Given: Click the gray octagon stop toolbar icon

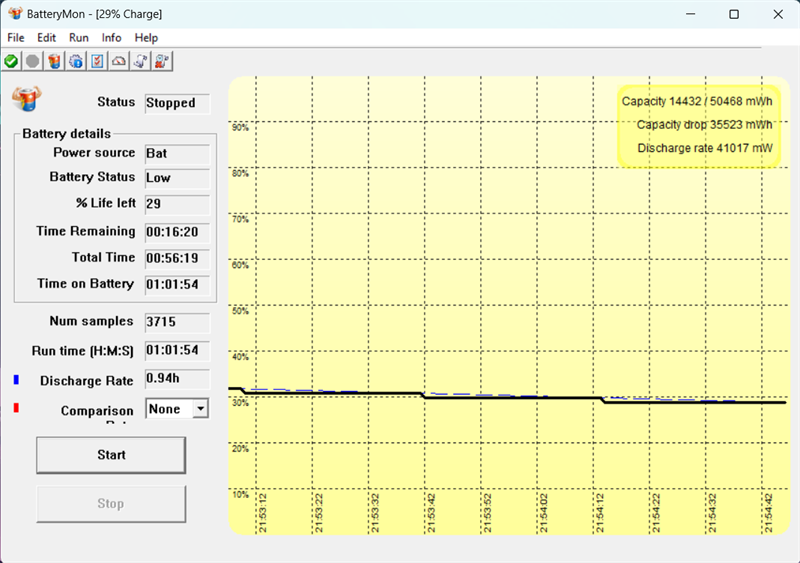Looking at the screenshot, I should click(33, 61).
